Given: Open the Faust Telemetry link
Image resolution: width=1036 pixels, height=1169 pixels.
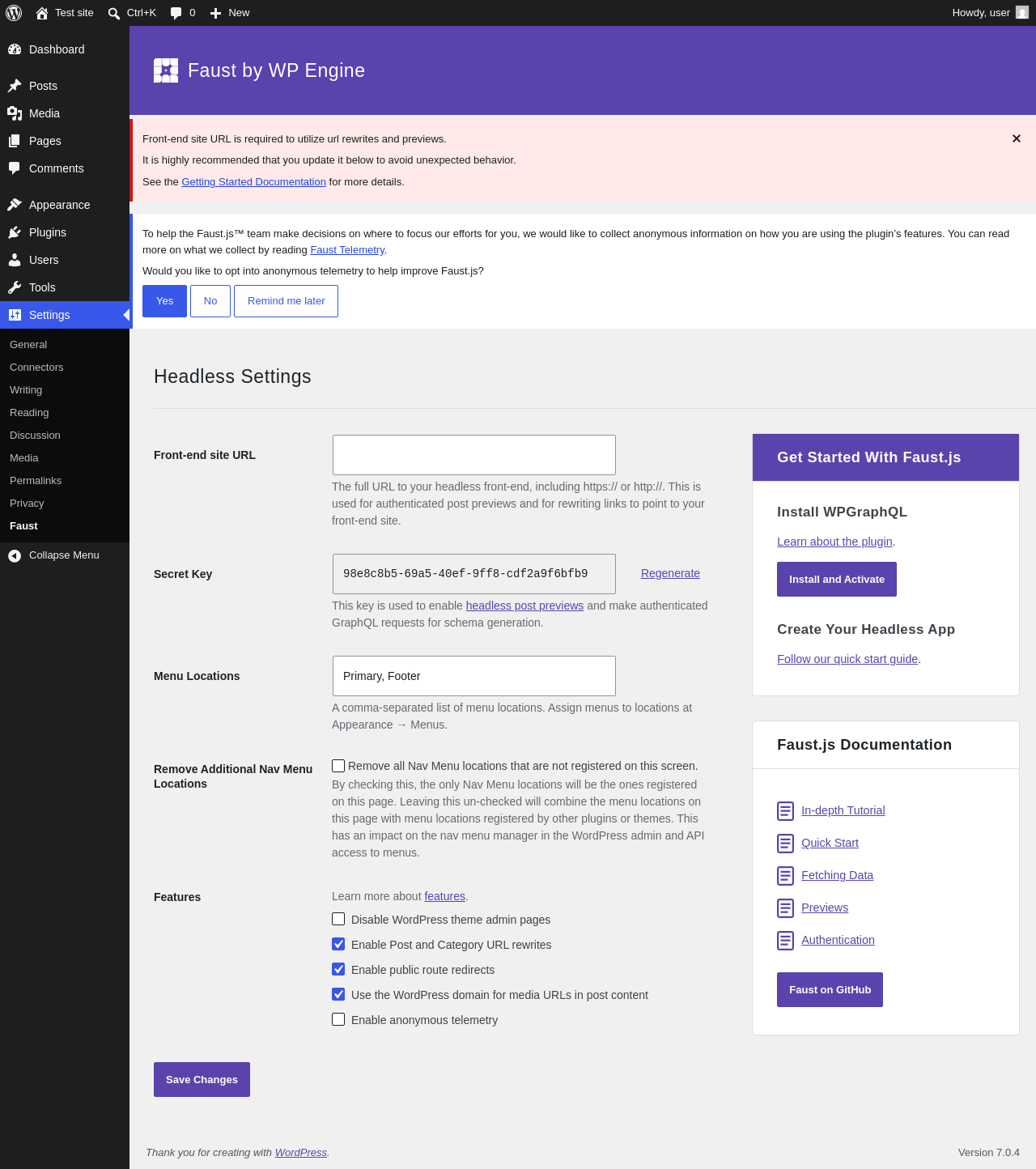Looking at the screenshot, I should (347, 250).
